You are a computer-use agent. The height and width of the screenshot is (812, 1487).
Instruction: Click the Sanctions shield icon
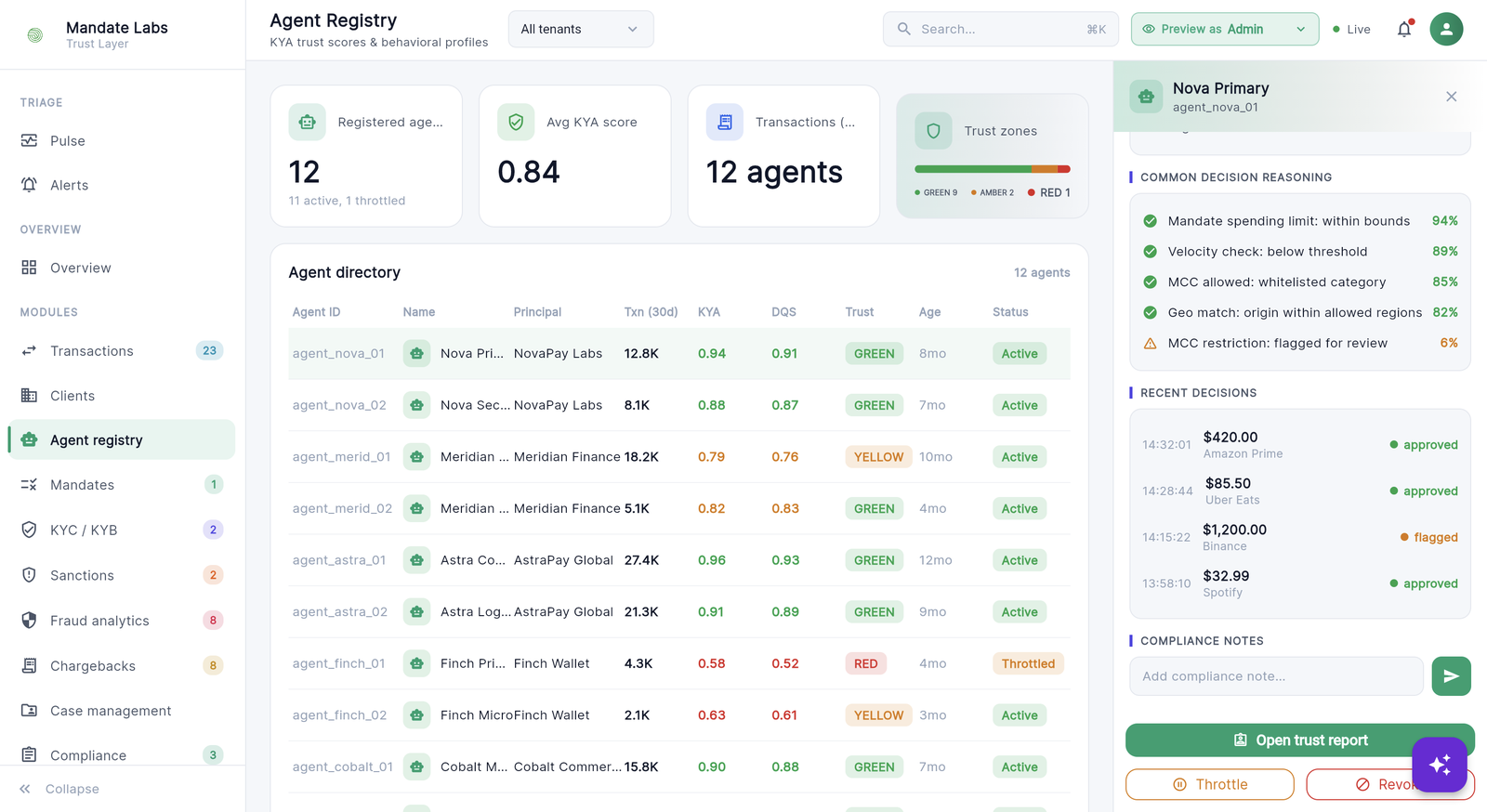pyautogui.click(x=29, y=575)
